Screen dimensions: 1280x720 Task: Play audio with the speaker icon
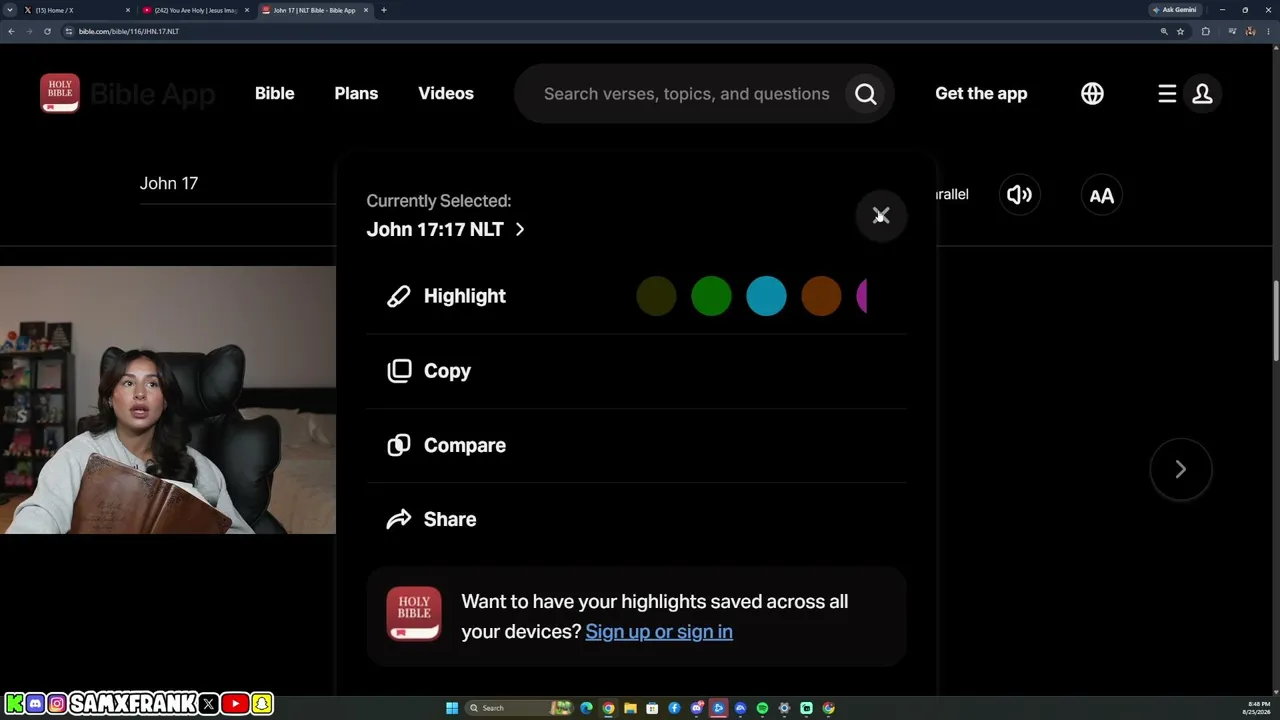pyautogui.click(x=1019, y=195)
